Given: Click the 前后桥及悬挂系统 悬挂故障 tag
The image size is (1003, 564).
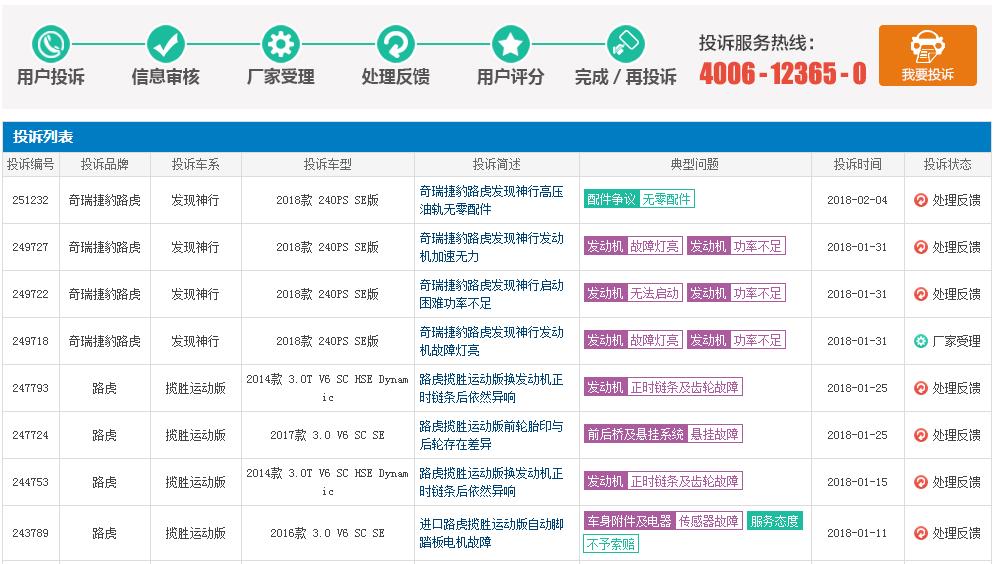Looking at the screenshot, I should [663, 434].
